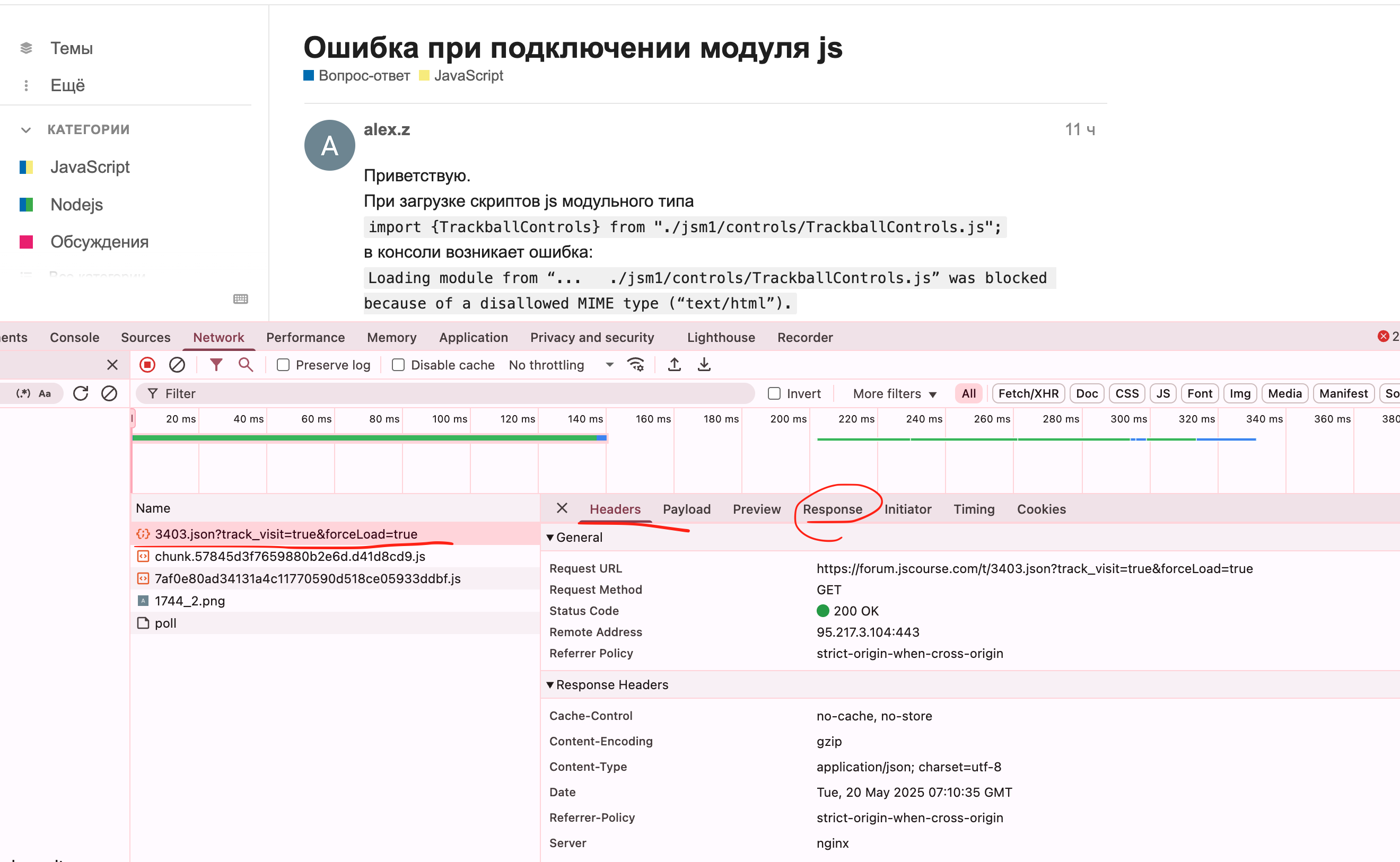Open Privacy and security tab
The width and height of the screenshot is (1400, 862).
[592, 337]
